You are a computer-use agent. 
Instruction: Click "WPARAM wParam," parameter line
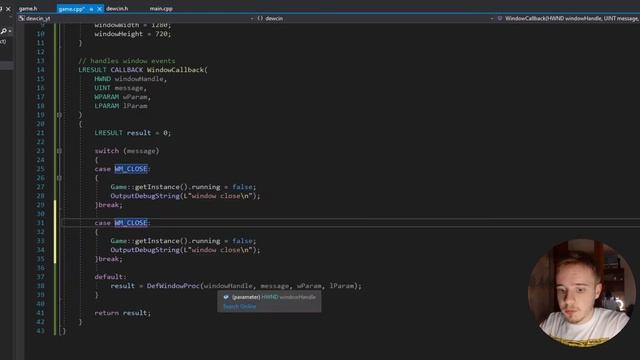point(122,97)
